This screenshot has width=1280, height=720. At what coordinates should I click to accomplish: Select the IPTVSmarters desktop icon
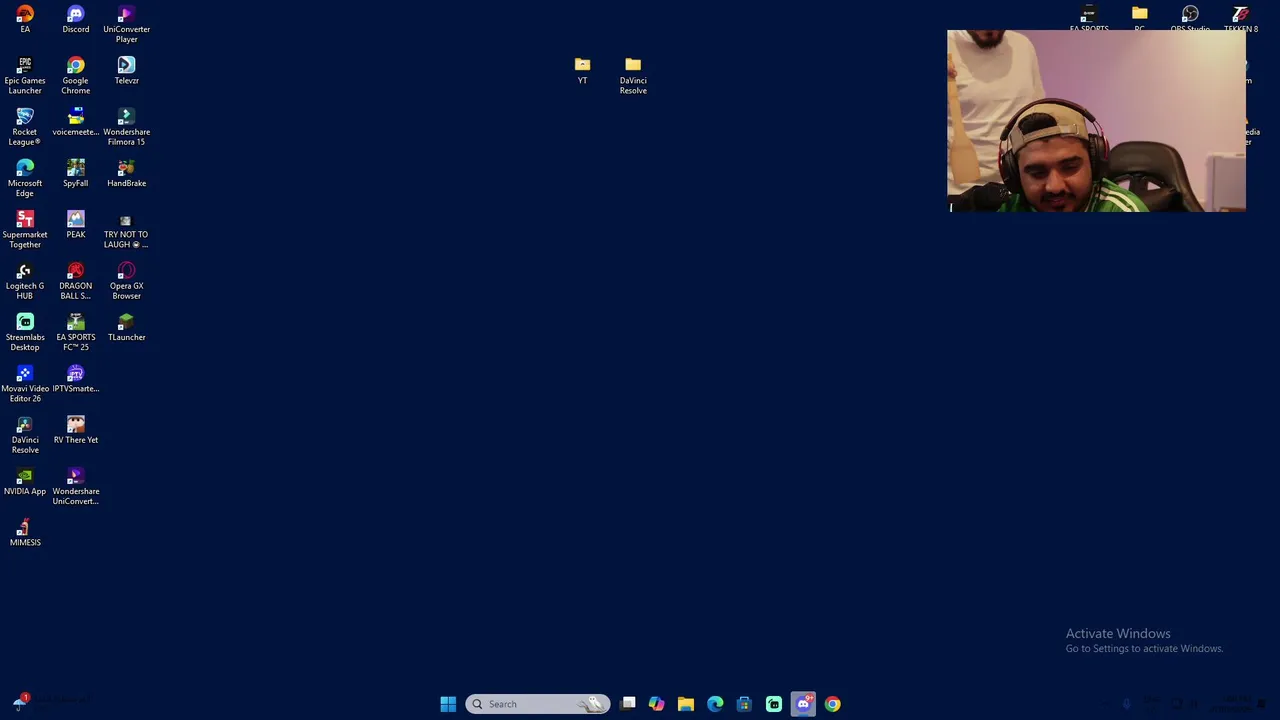tap(75, 378)
